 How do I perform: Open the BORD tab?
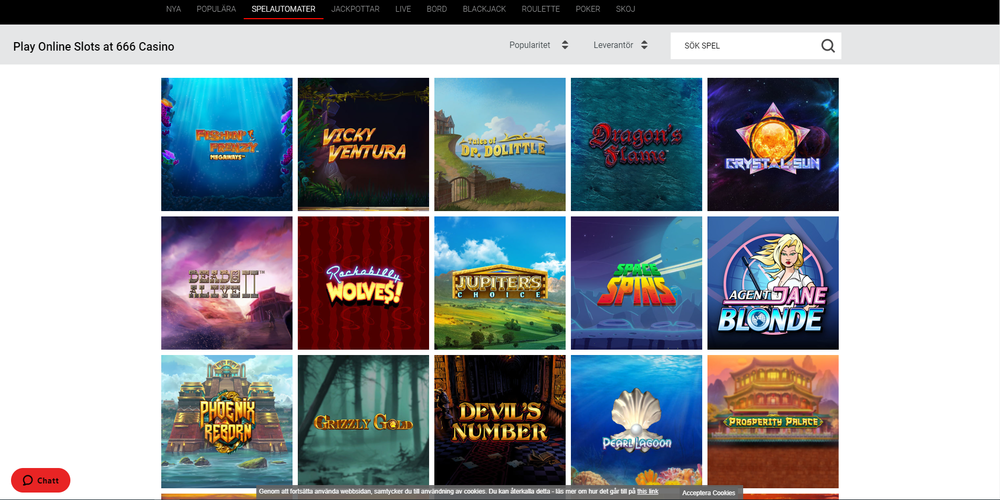pos(436,9)
